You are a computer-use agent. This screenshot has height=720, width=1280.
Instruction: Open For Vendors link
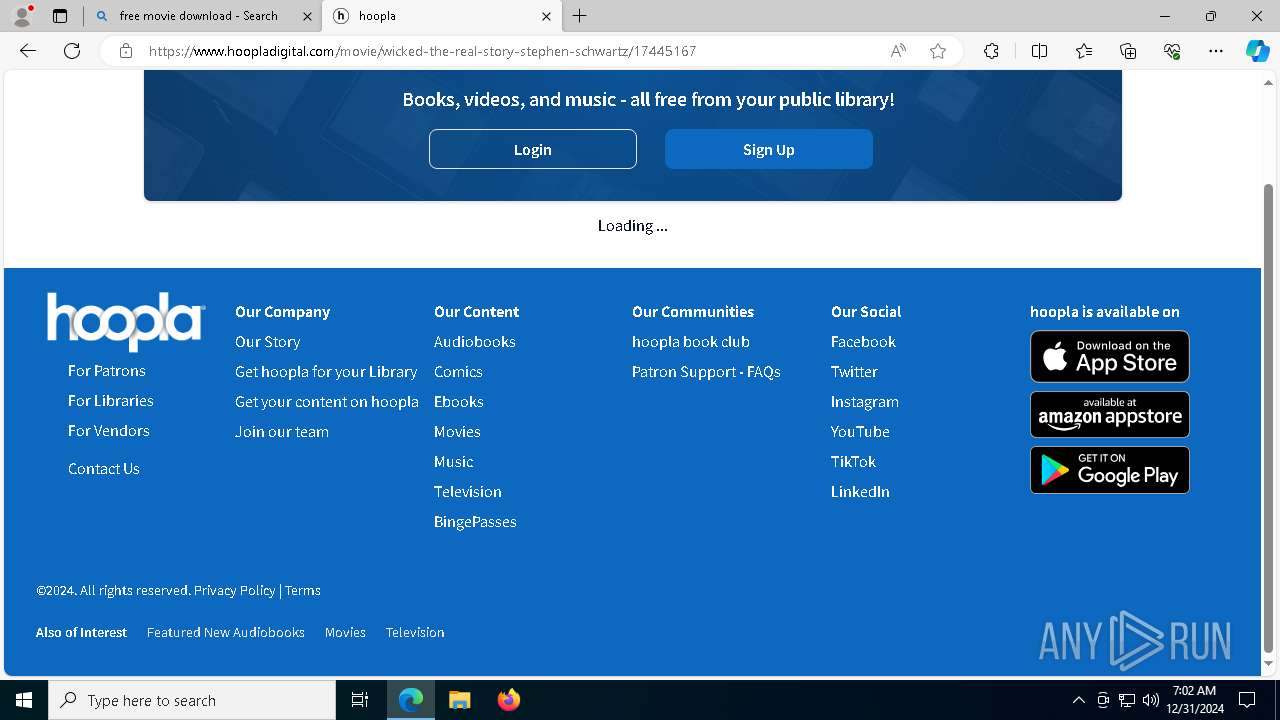[109, 430]
